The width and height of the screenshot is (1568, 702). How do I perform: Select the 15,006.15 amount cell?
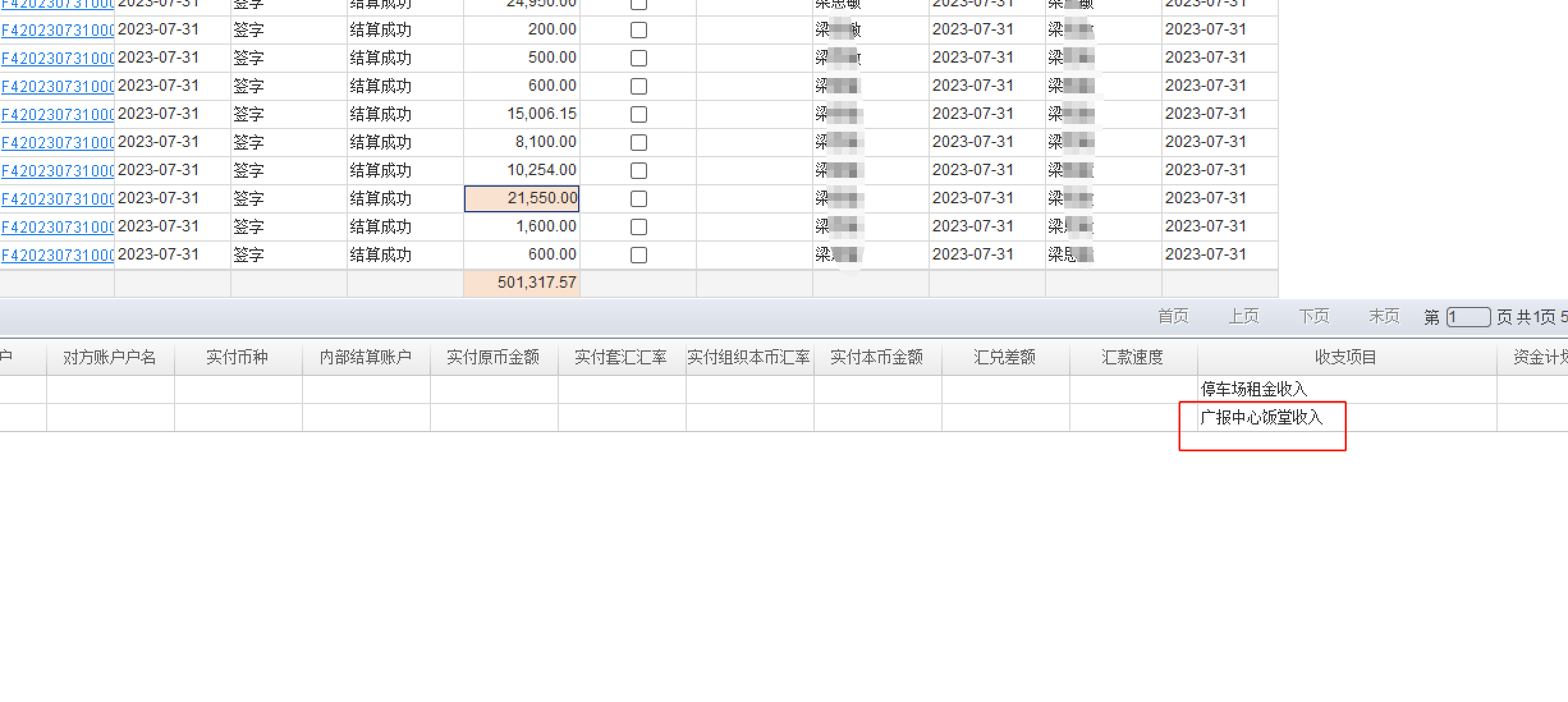[522, 114]
